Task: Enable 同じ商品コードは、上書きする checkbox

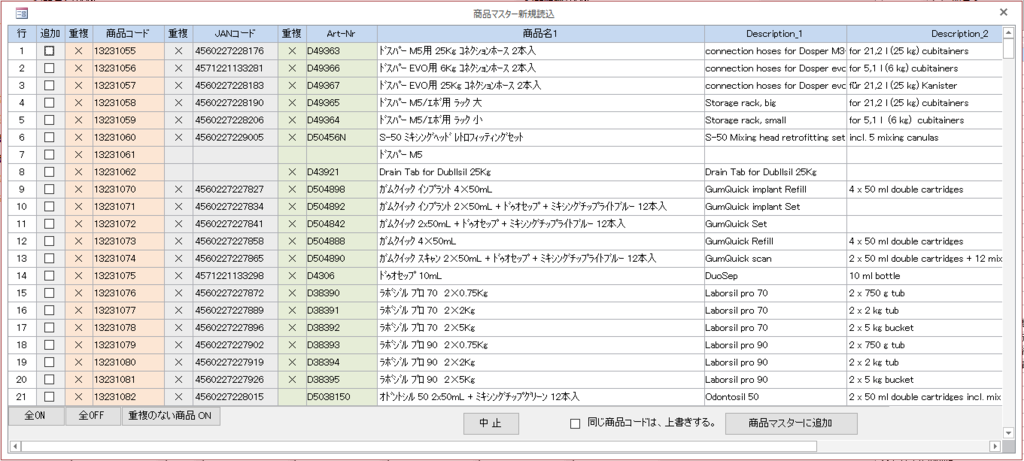Action: point(575,424)
